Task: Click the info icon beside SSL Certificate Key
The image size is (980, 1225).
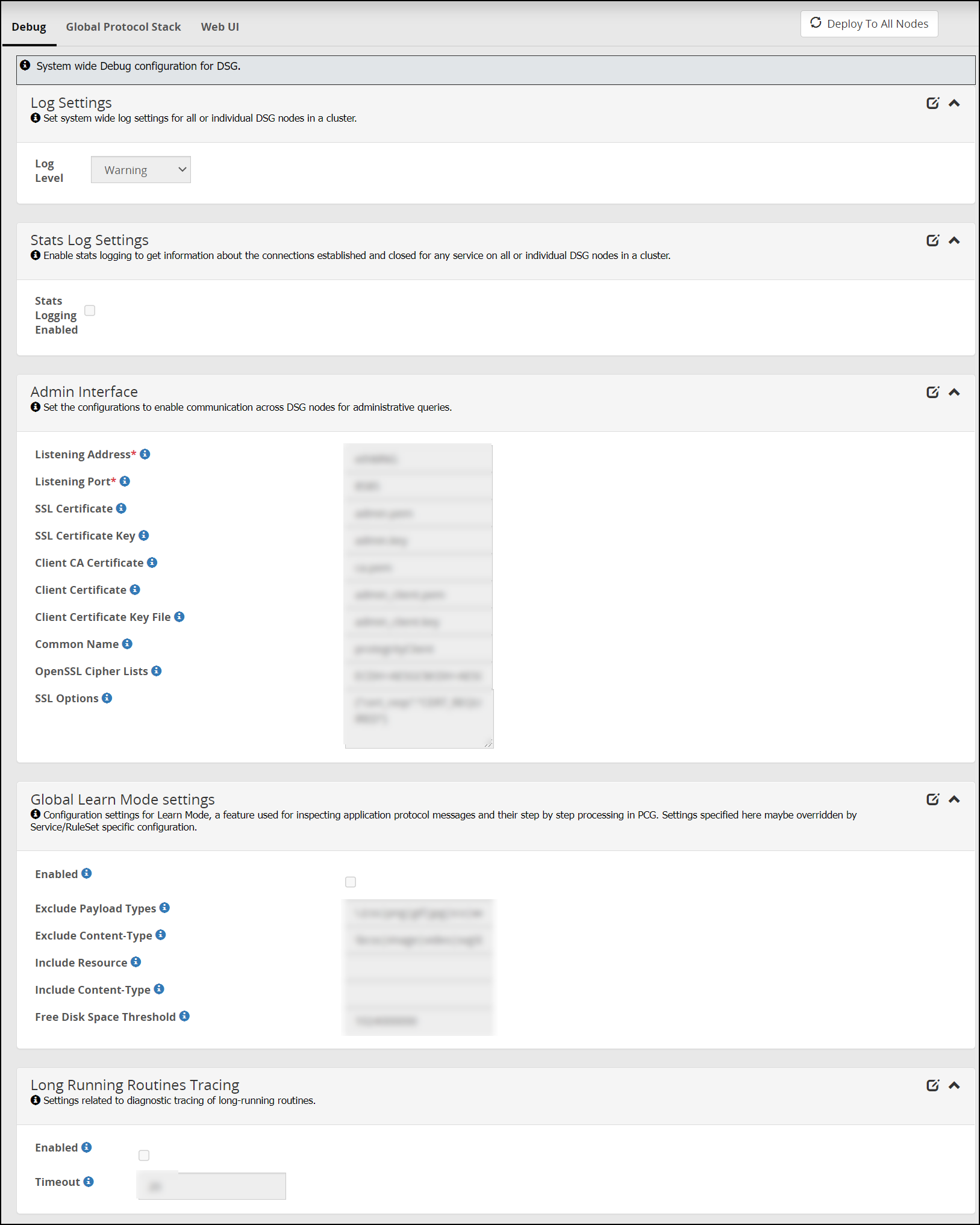Action: (143, 535)
